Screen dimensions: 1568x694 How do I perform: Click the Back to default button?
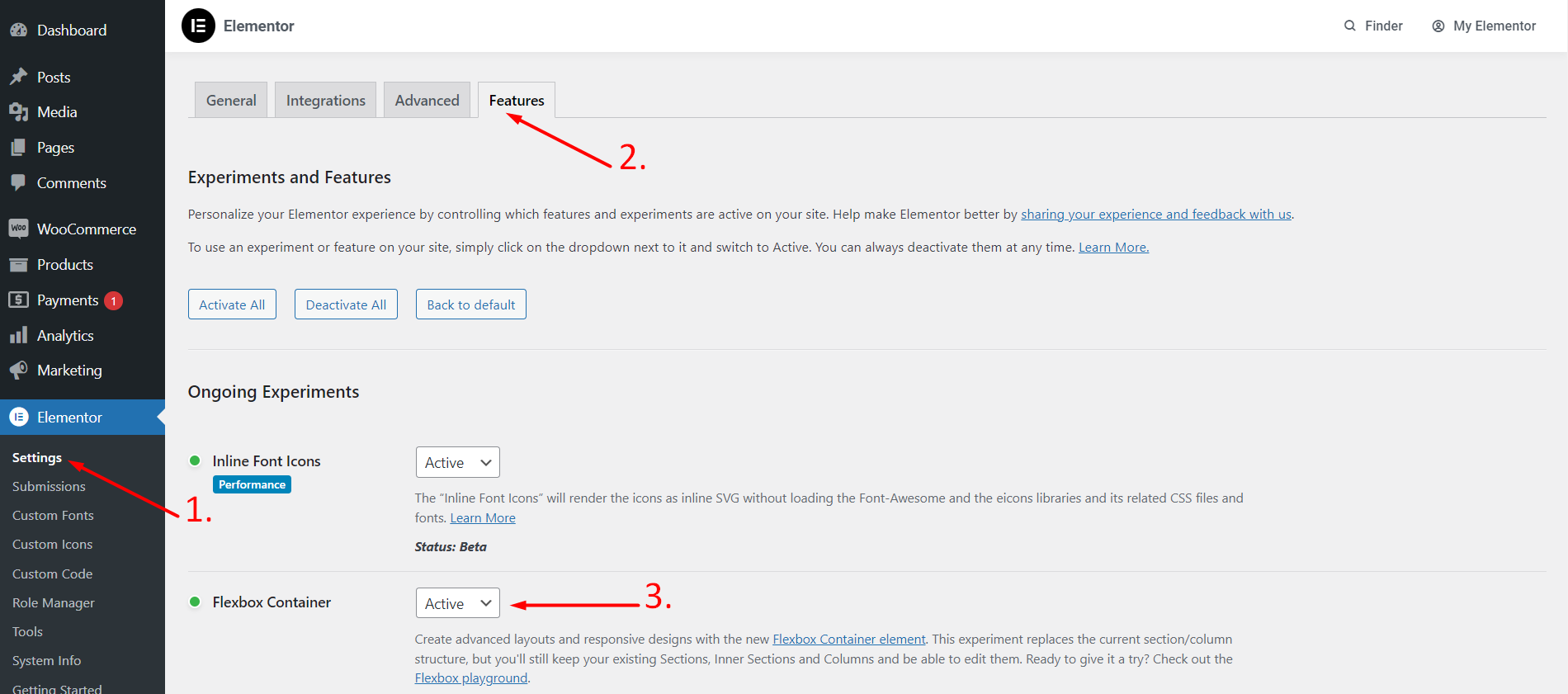(471, 305)
